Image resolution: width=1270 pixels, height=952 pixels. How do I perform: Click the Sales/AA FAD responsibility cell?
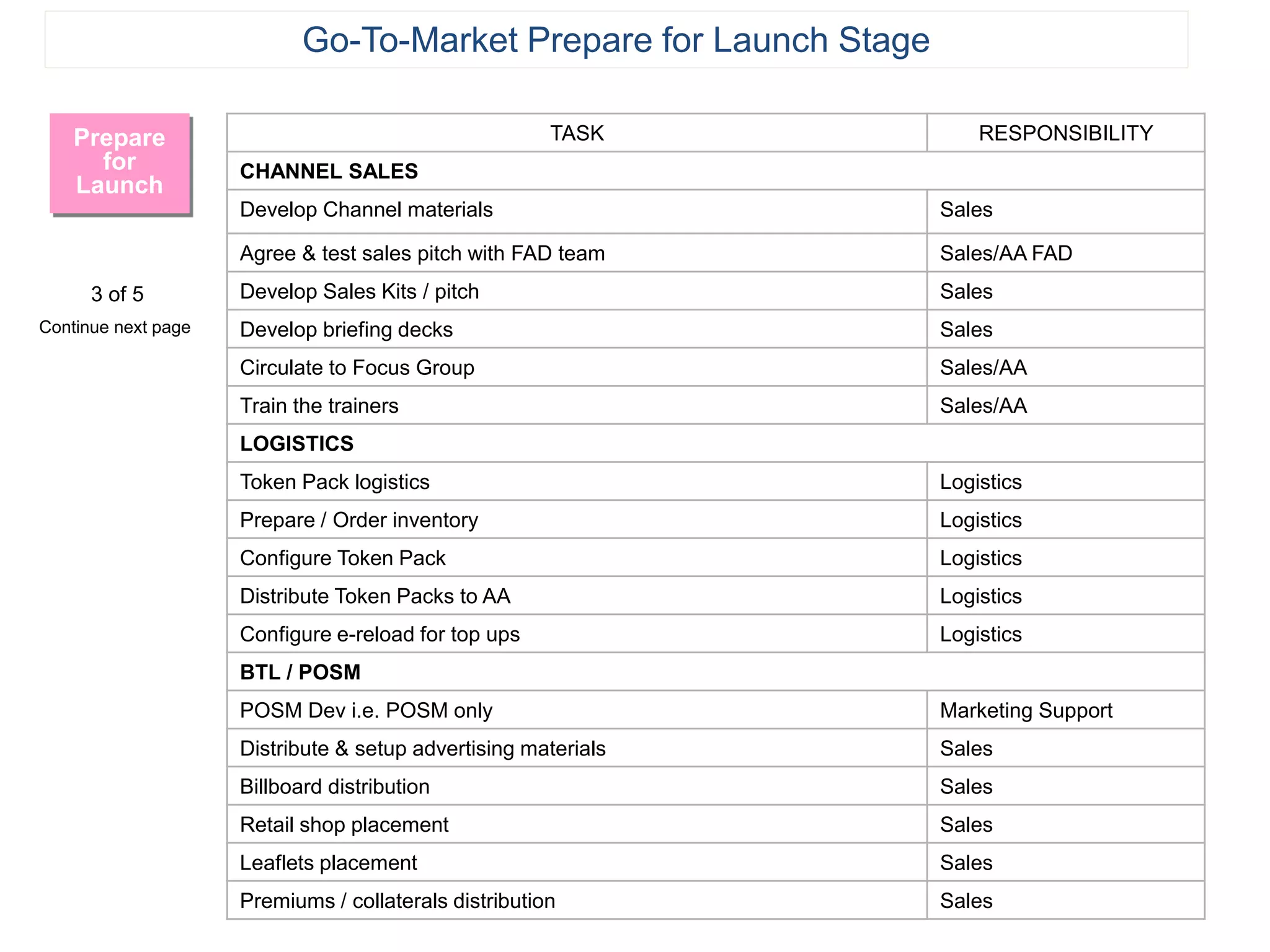click(1065, 253)
